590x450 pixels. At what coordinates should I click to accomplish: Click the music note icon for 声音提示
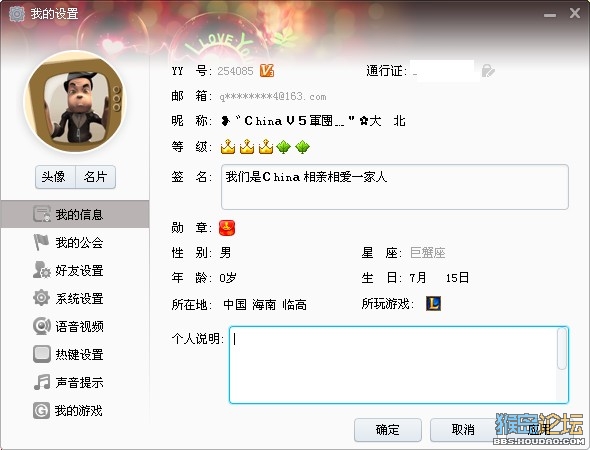click(41, 382)
